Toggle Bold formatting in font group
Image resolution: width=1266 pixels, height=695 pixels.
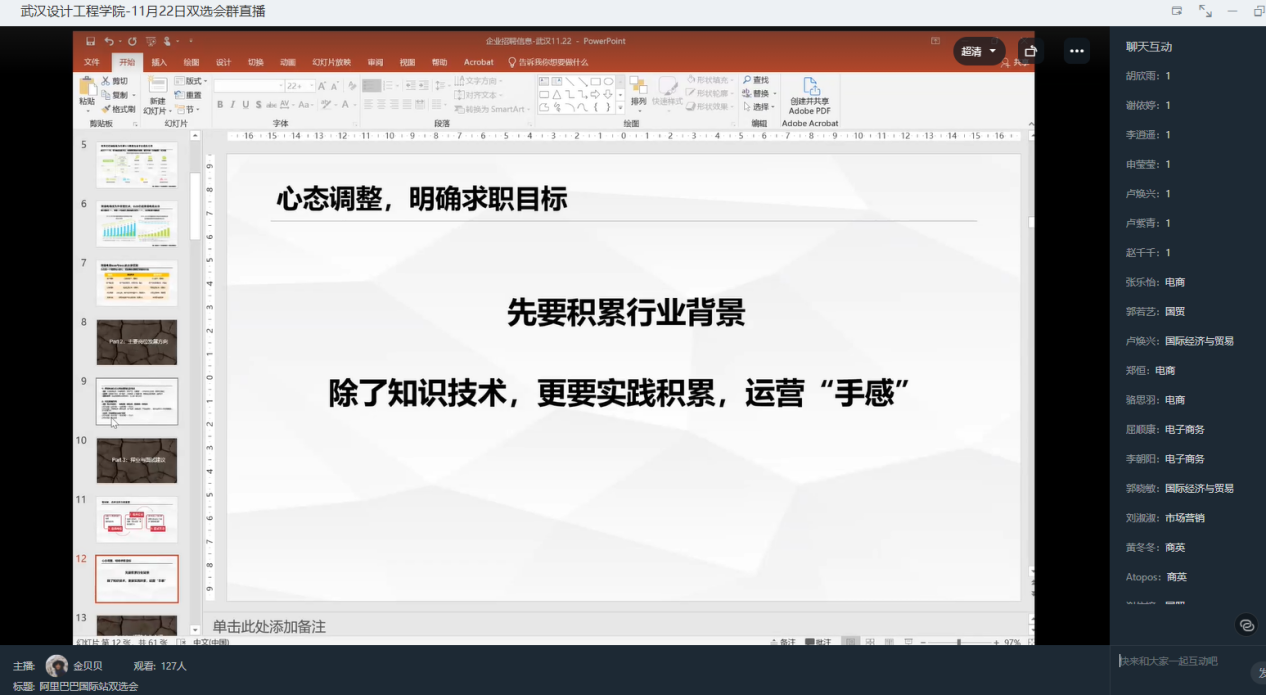(219, 105)
